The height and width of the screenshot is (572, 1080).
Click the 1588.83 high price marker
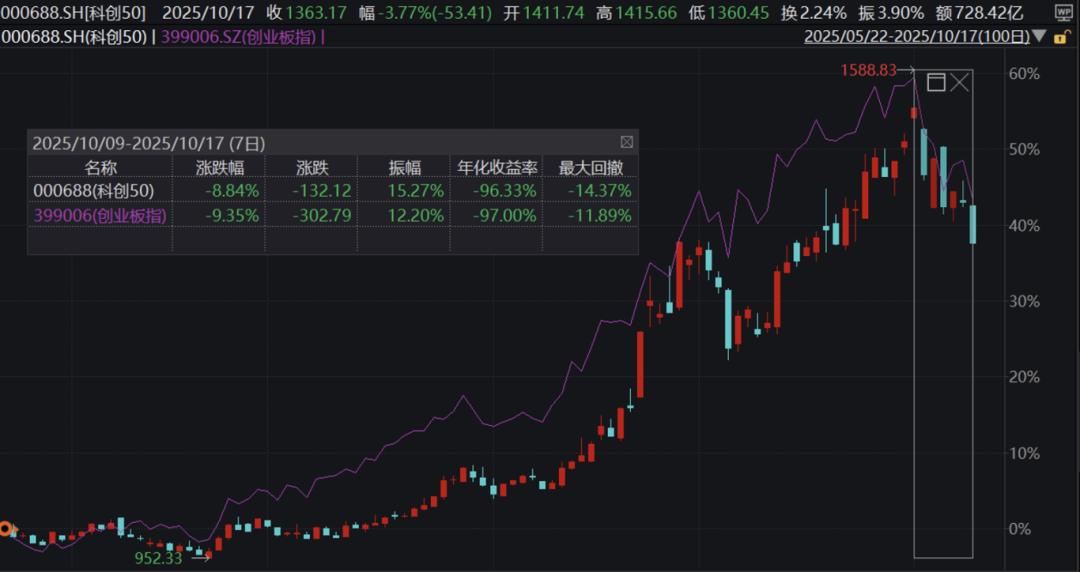pos(870,70)
